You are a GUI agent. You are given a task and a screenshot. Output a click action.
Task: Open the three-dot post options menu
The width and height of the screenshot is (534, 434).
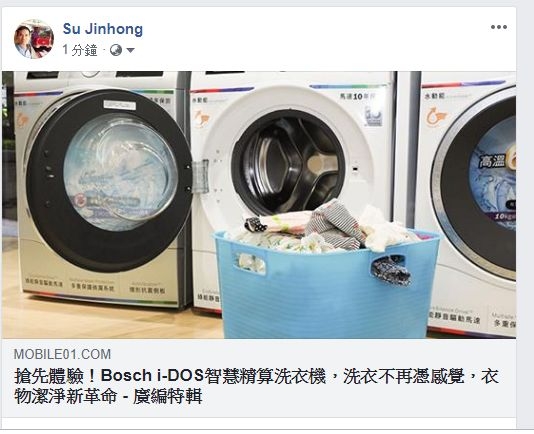tap(499, 27)
